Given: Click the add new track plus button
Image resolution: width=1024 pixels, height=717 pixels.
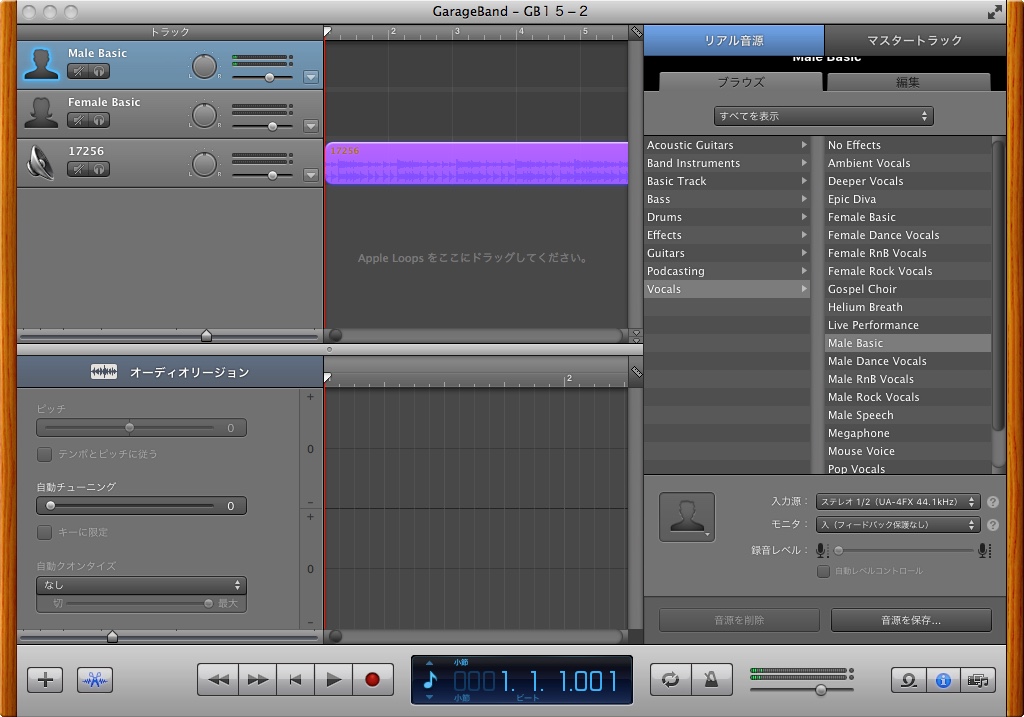Looking at the screenshot, I should pyautogui.click(x=45, y=680).
